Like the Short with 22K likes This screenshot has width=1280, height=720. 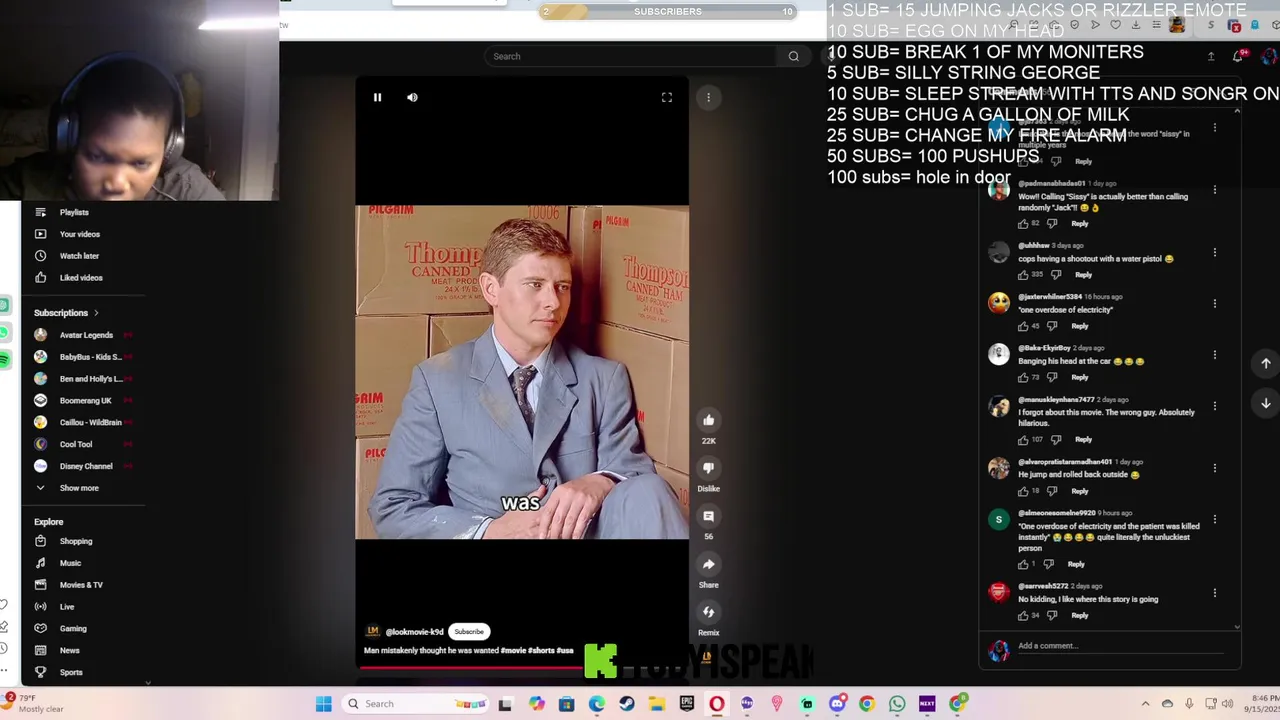pyautogui.click(x=708, y=420)
